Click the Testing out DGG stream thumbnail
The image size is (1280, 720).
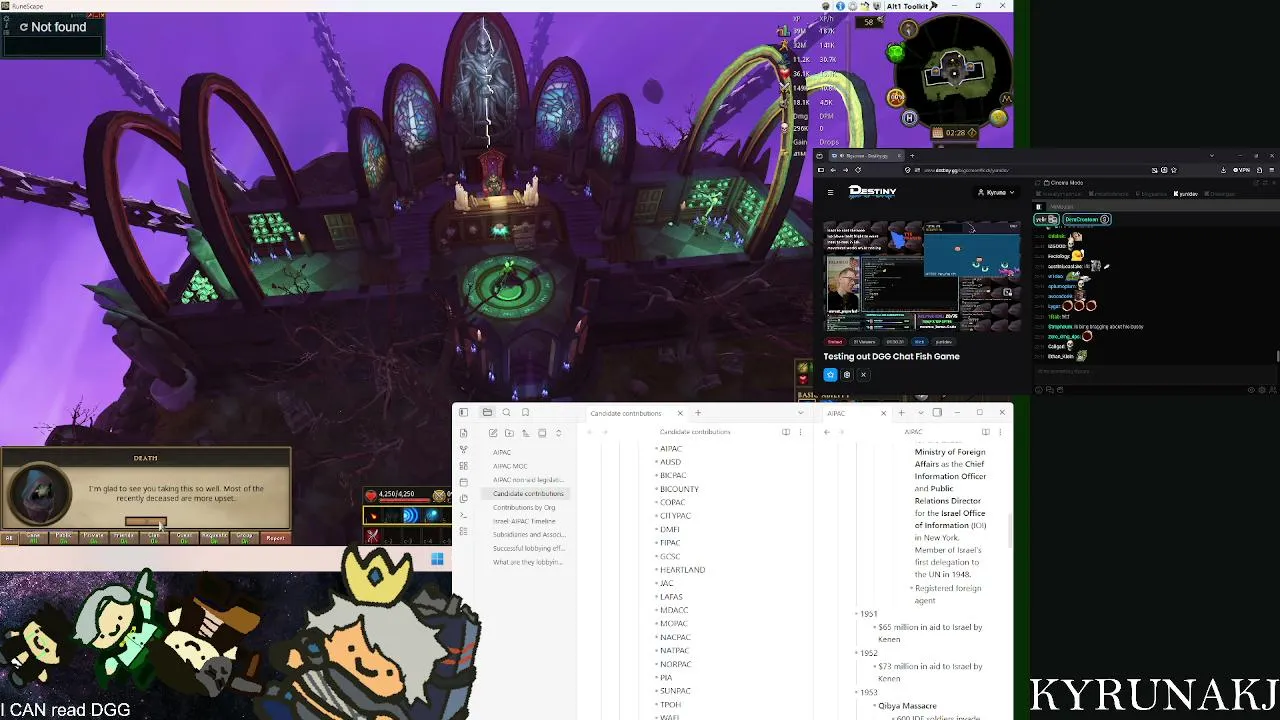pos(921,275)
